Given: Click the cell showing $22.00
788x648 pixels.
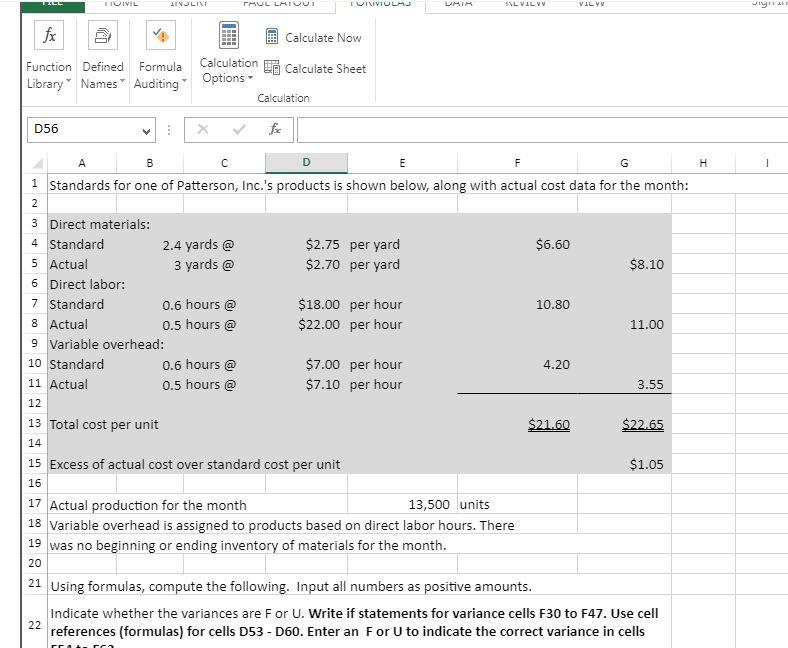Looking at the screenshot, I should point(306,325).
